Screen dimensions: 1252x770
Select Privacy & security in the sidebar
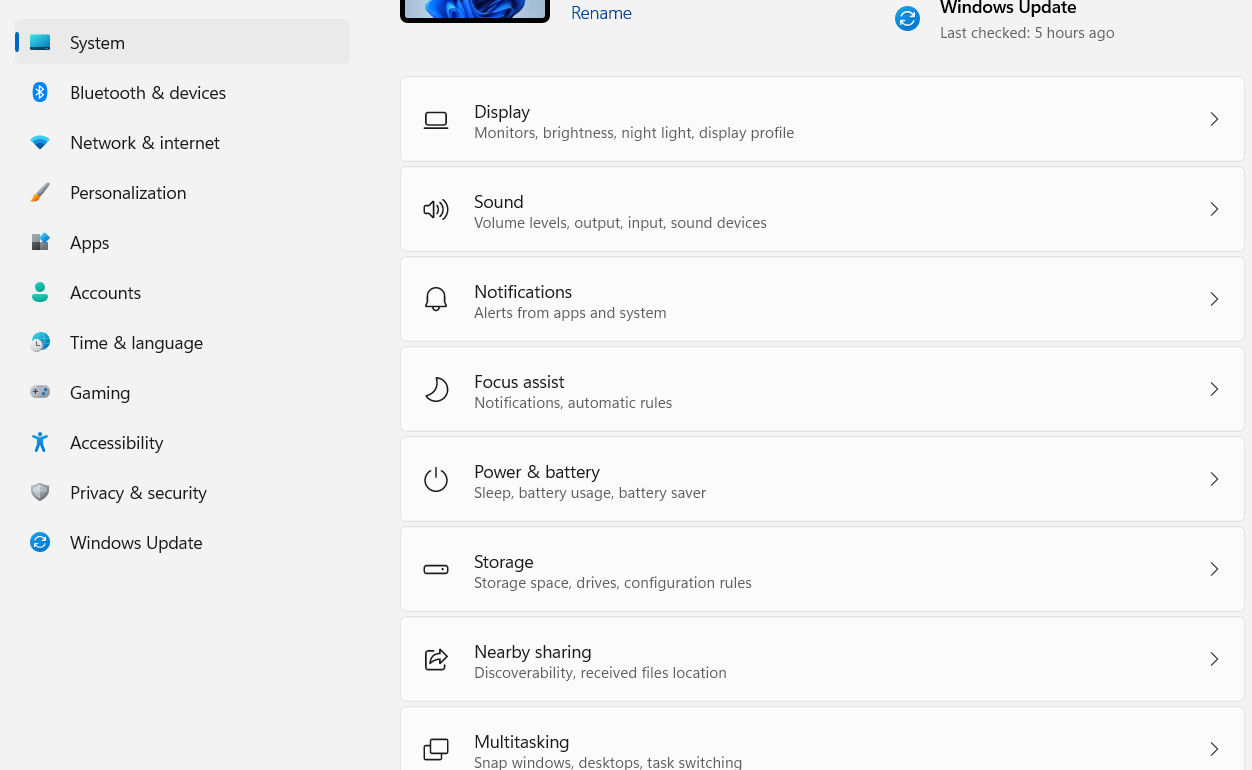point(138,492)
